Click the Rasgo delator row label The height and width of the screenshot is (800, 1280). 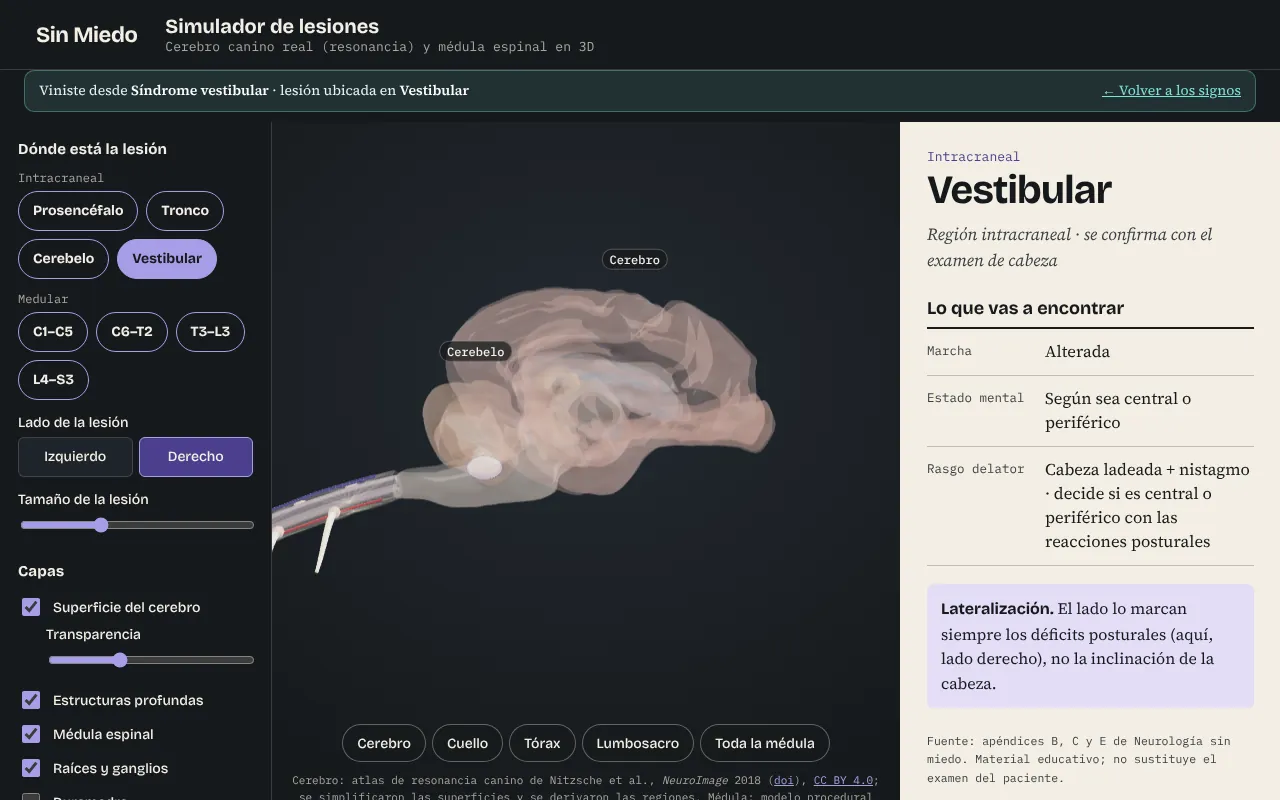pyautogui.click(x=975, y=469)
